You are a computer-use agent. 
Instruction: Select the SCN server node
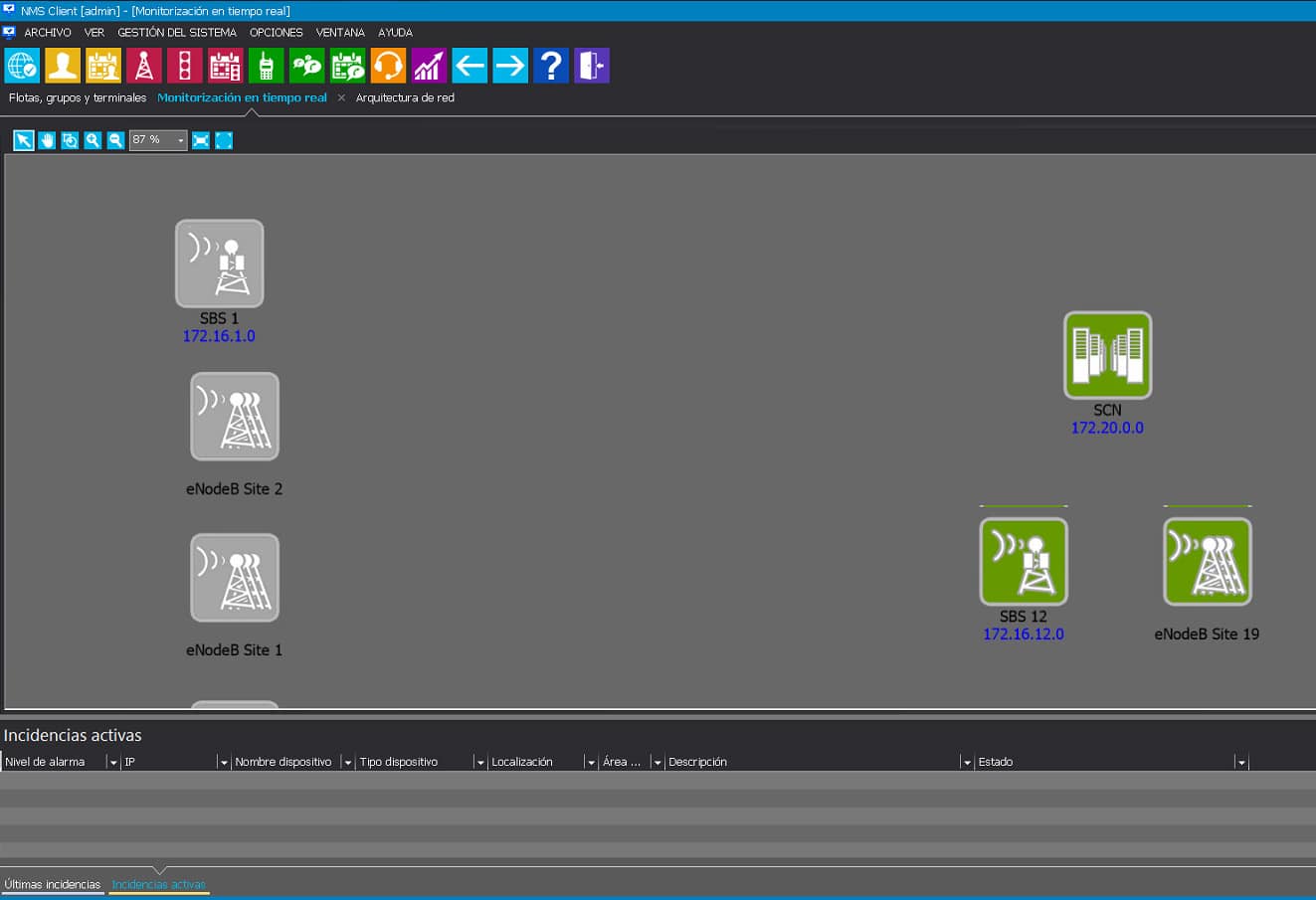pyautogui.click(x=1107, y=356)
